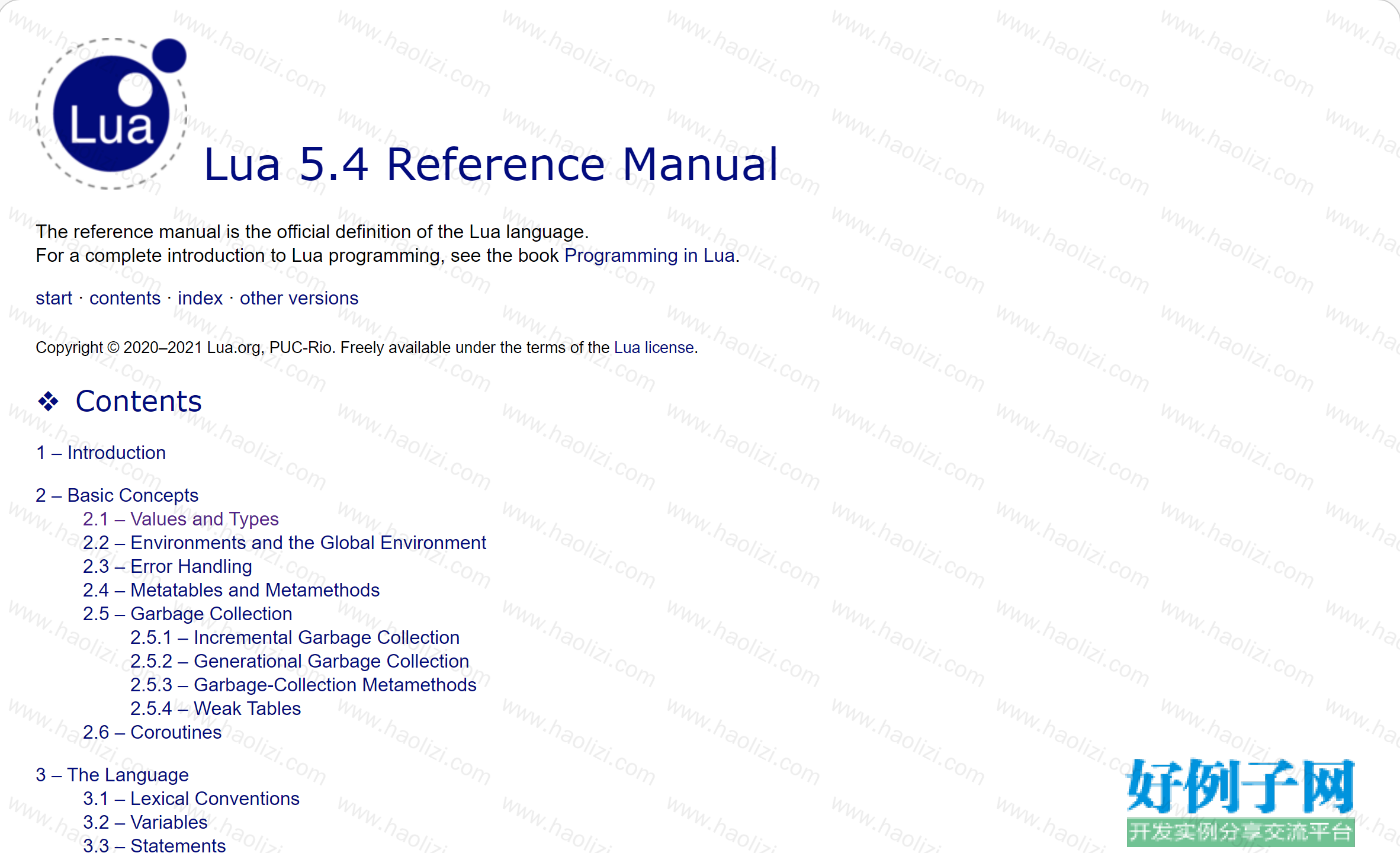Viewport: 1400px width, 853px height.
Task: Click the Lua 5.4 Reference Manual title
Action: click(491, 164)
